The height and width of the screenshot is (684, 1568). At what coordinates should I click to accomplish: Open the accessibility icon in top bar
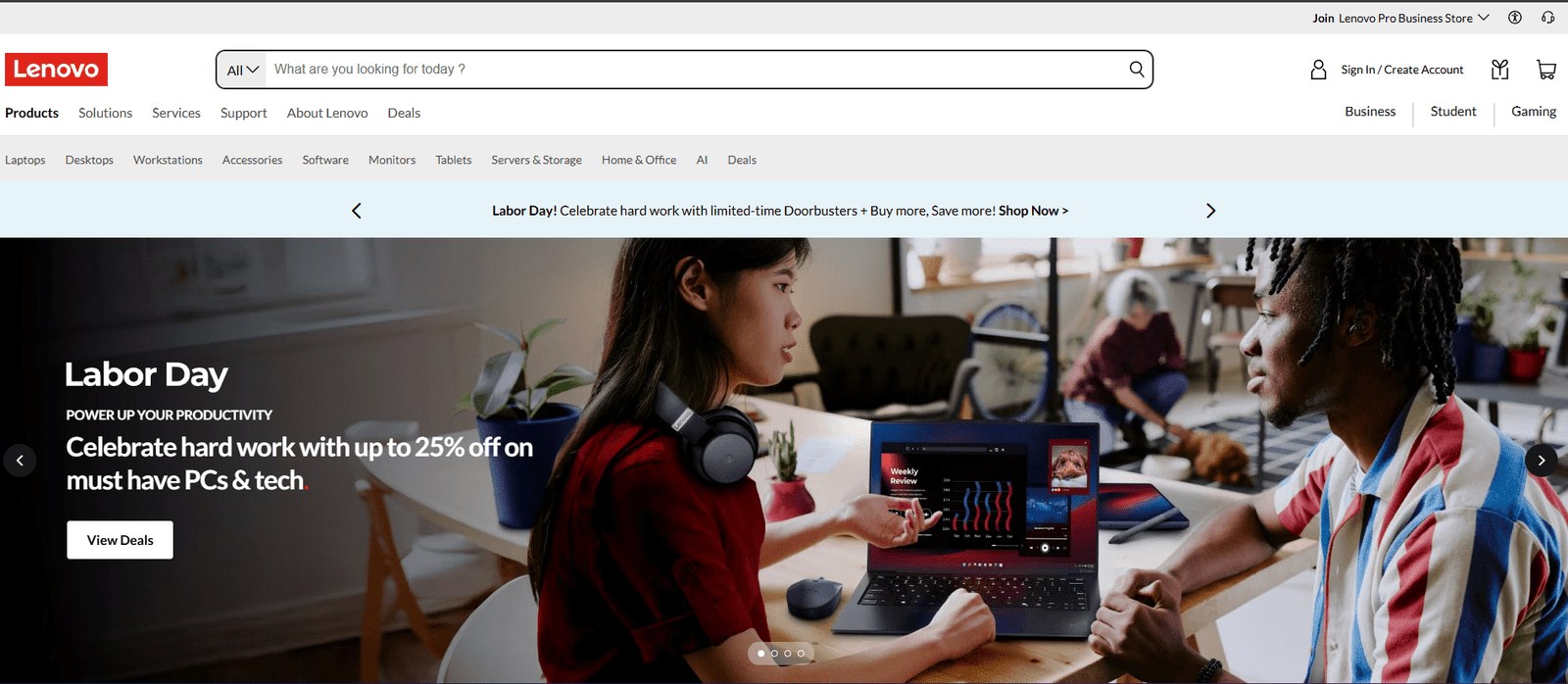pyautogui.click(x=1515, y=18)
